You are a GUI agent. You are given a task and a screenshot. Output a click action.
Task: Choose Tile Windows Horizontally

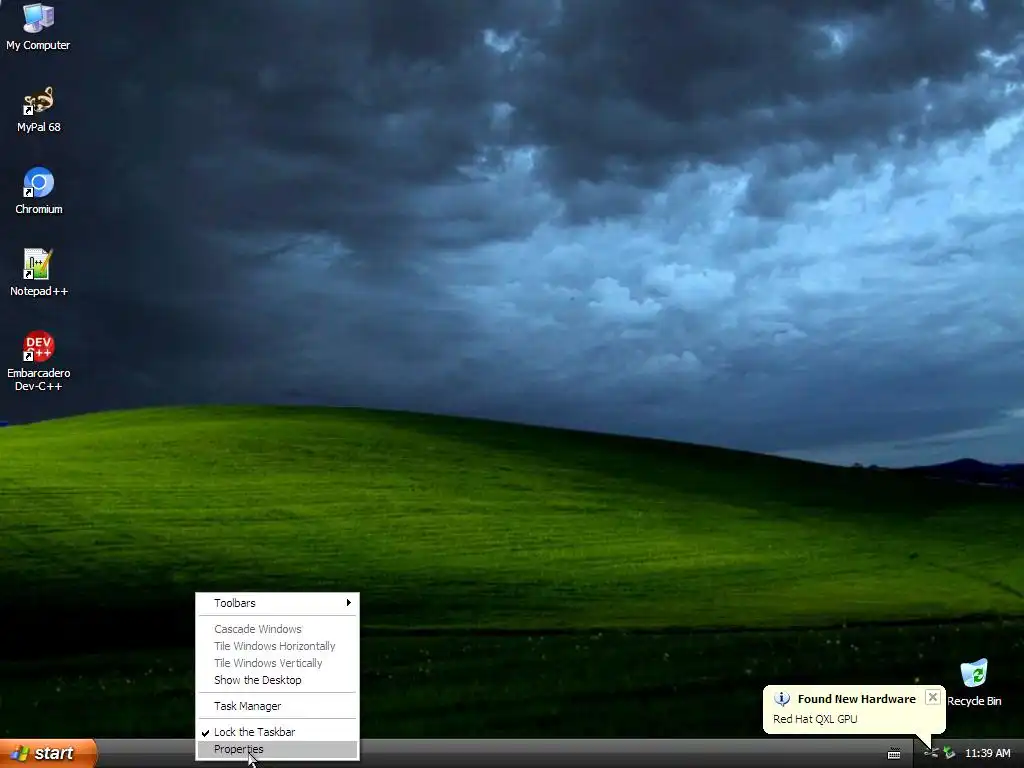pyautogui.click(x=278, y=646)
